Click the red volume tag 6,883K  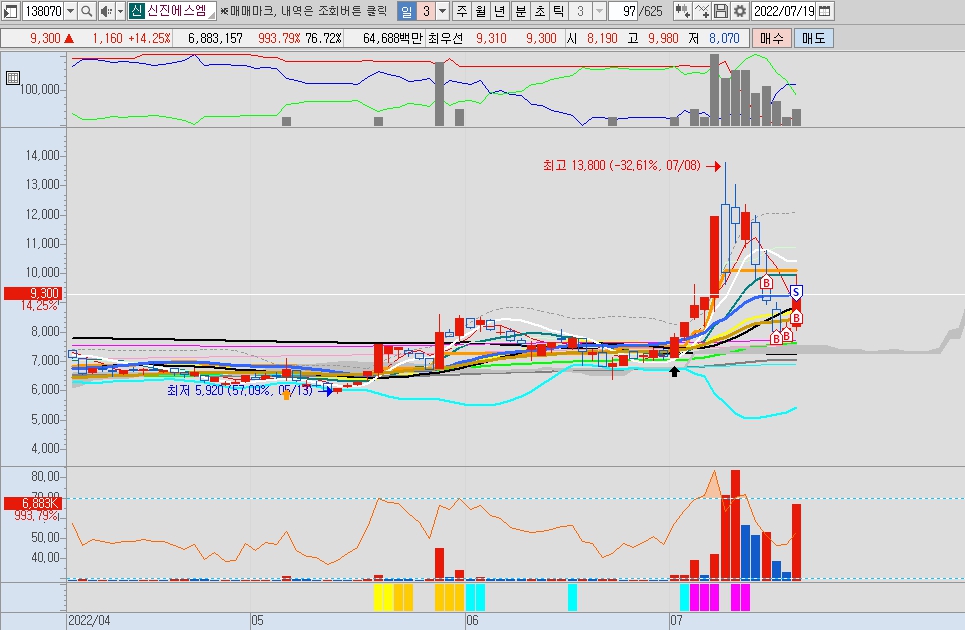tap(33, 504)
